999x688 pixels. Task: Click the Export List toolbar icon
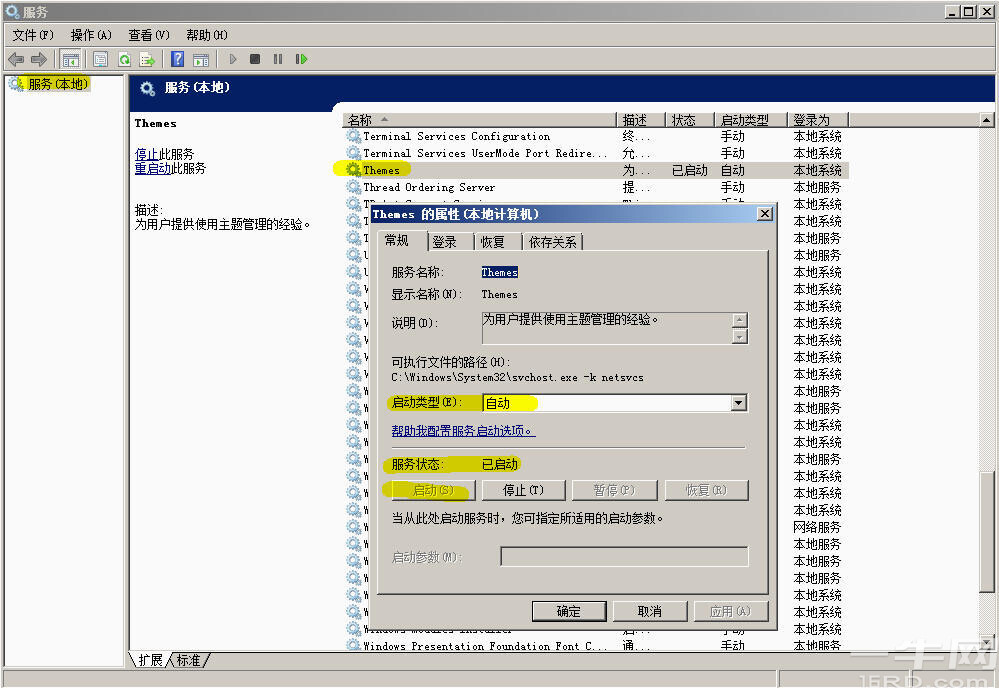click(x=146, y=58)
